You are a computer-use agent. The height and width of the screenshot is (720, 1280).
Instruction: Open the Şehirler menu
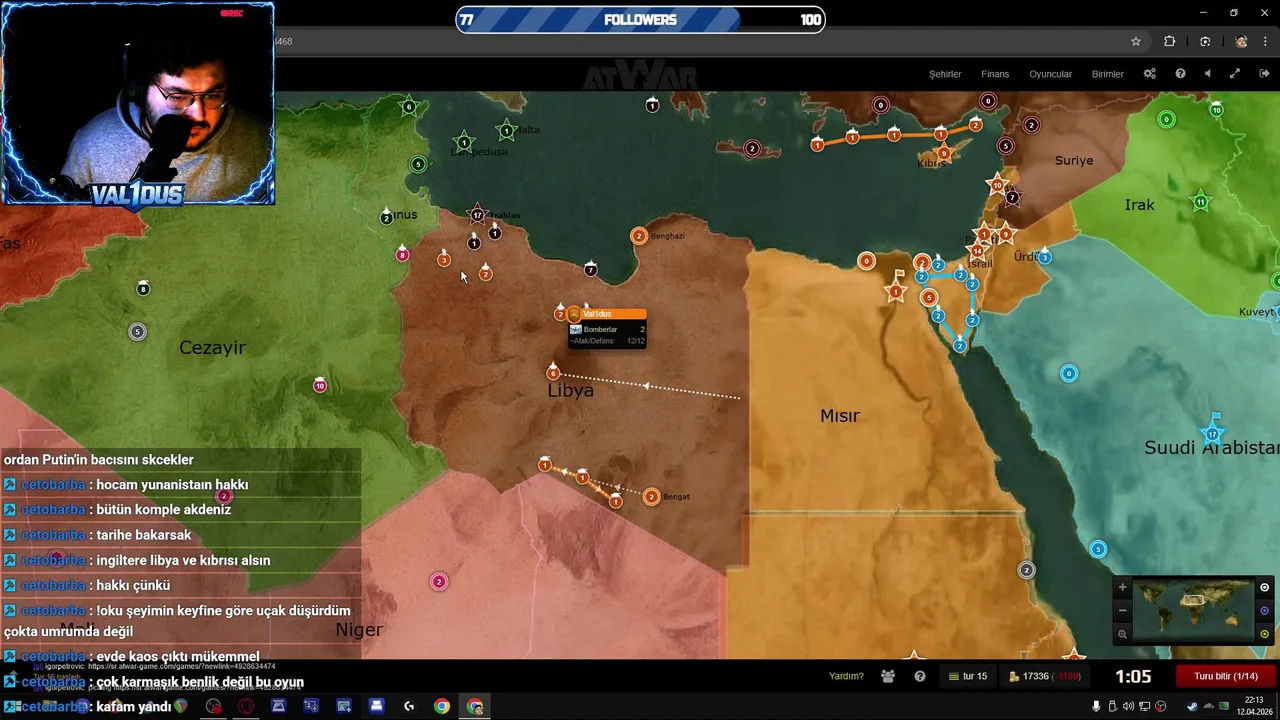pyautogui.click(x=945, y=74)
